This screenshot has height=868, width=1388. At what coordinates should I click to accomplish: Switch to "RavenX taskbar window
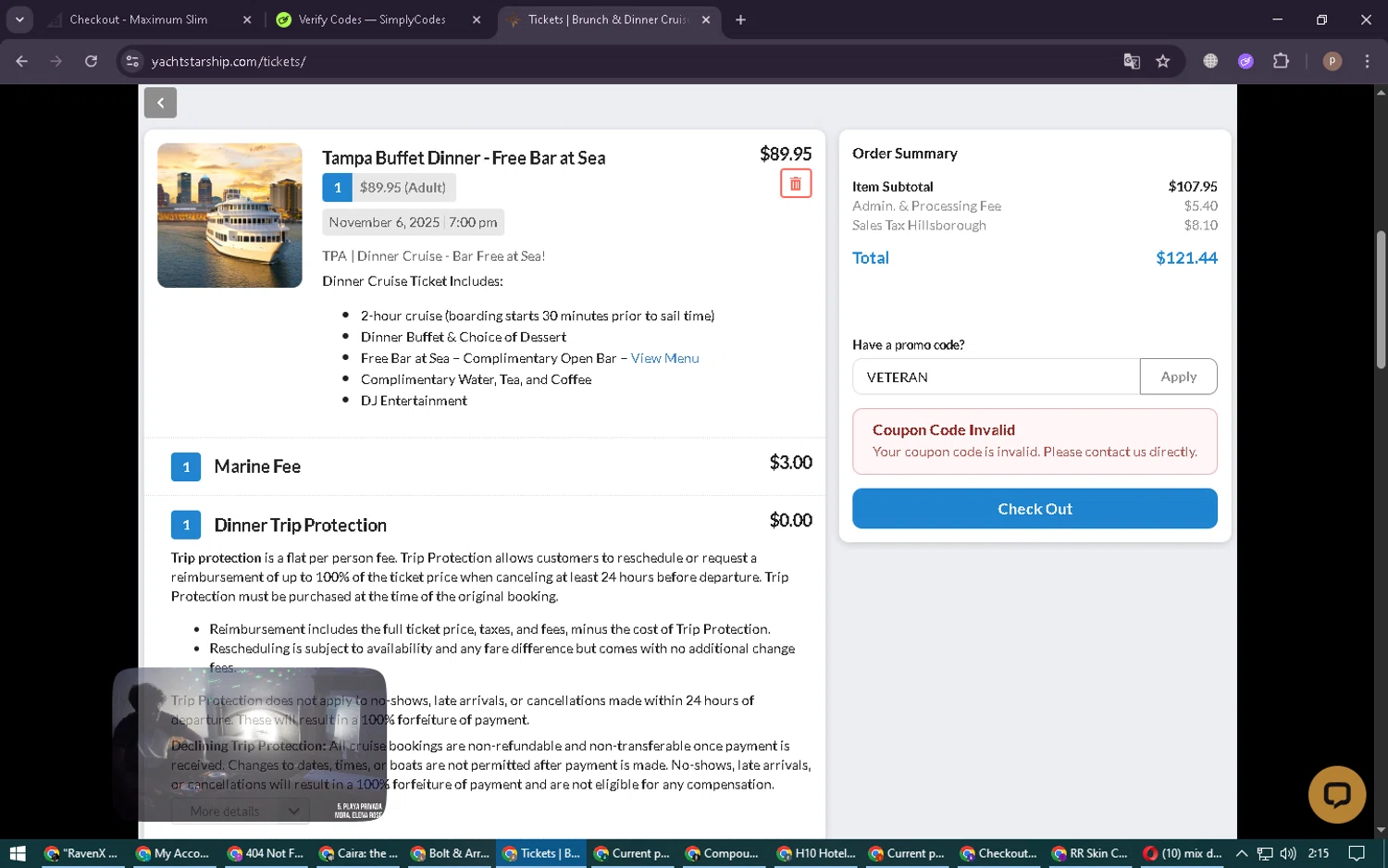pyautogui.click(x=81, y=853)
